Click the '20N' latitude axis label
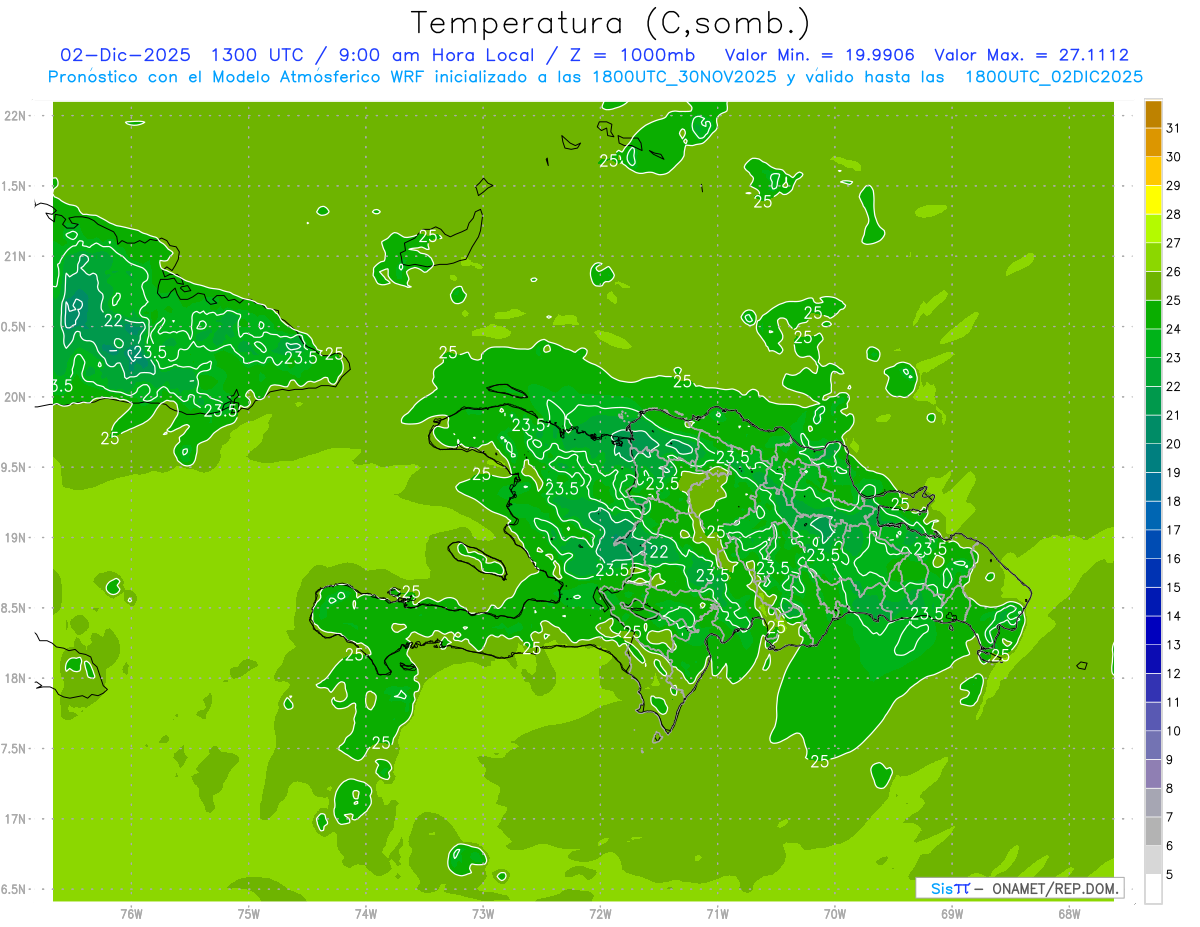 click(x=16, y=398)
